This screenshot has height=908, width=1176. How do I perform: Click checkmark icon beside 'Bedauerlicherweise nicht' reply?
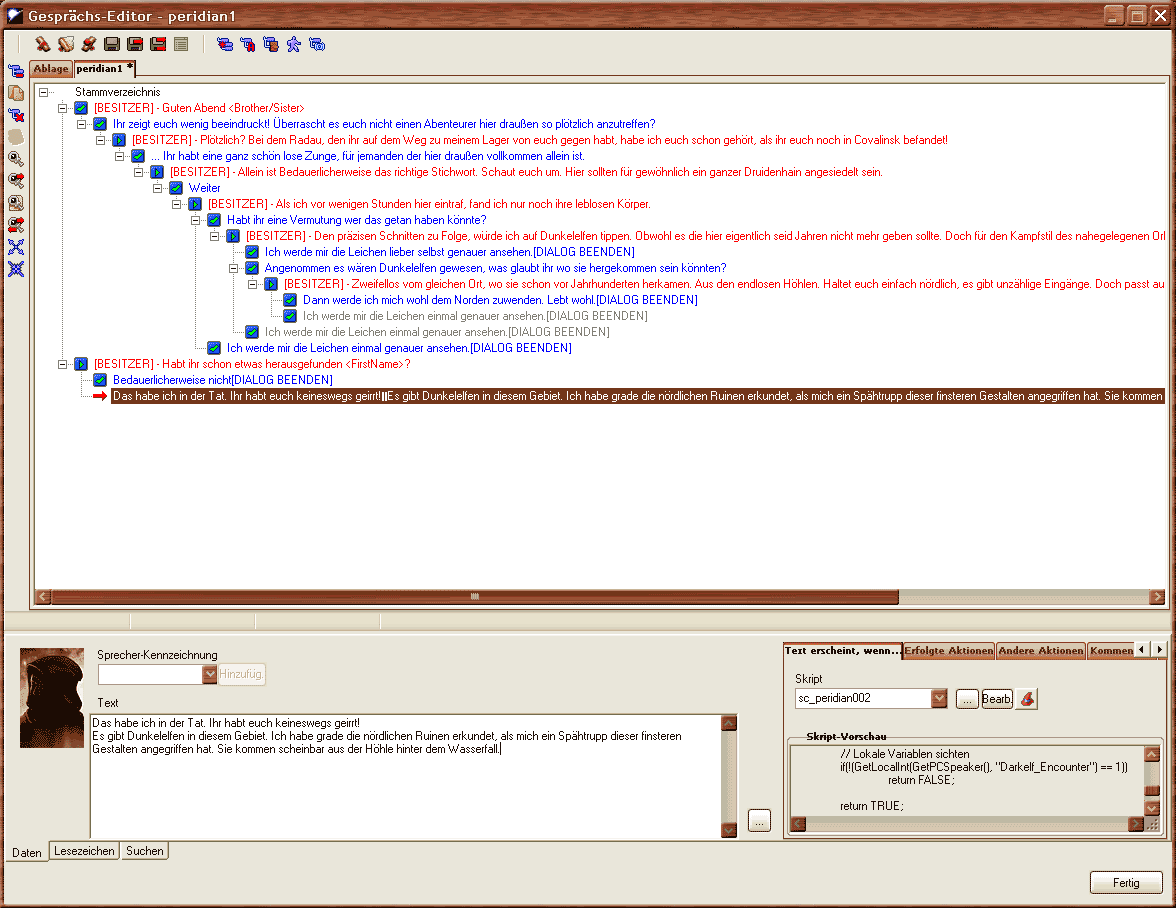tap(100, 380)
